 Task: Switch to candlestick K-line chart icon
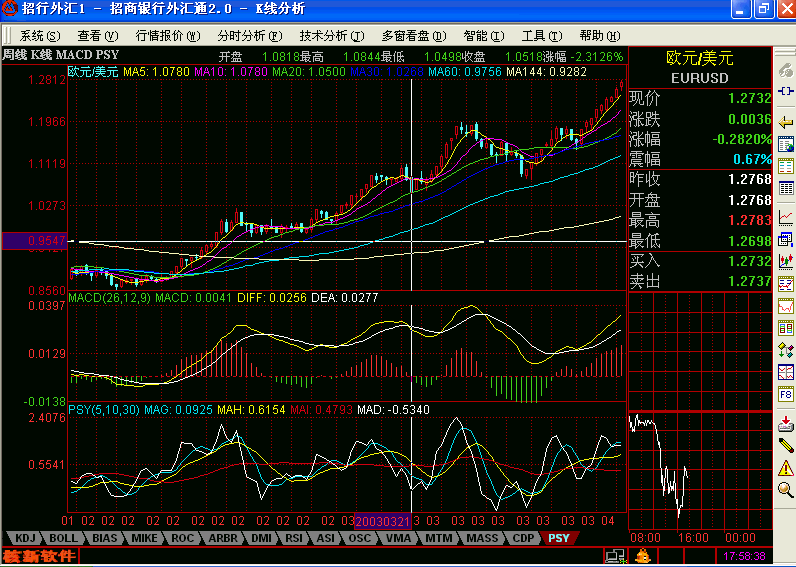(785, 262)
